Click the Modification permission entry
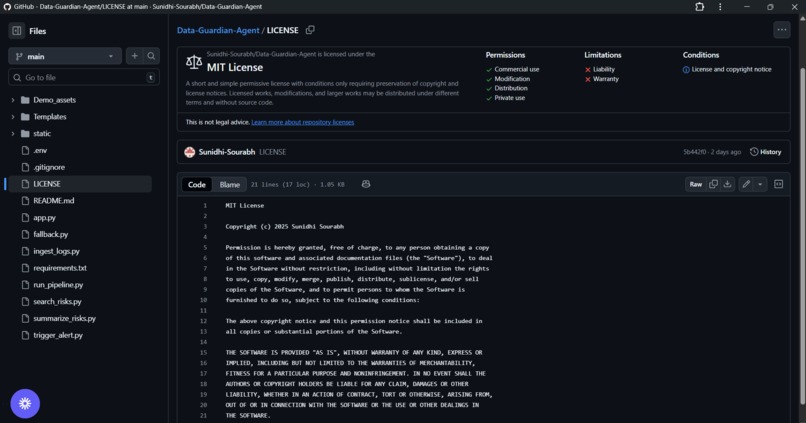Viewport: 806px width, 423px height. pos(508,79)
